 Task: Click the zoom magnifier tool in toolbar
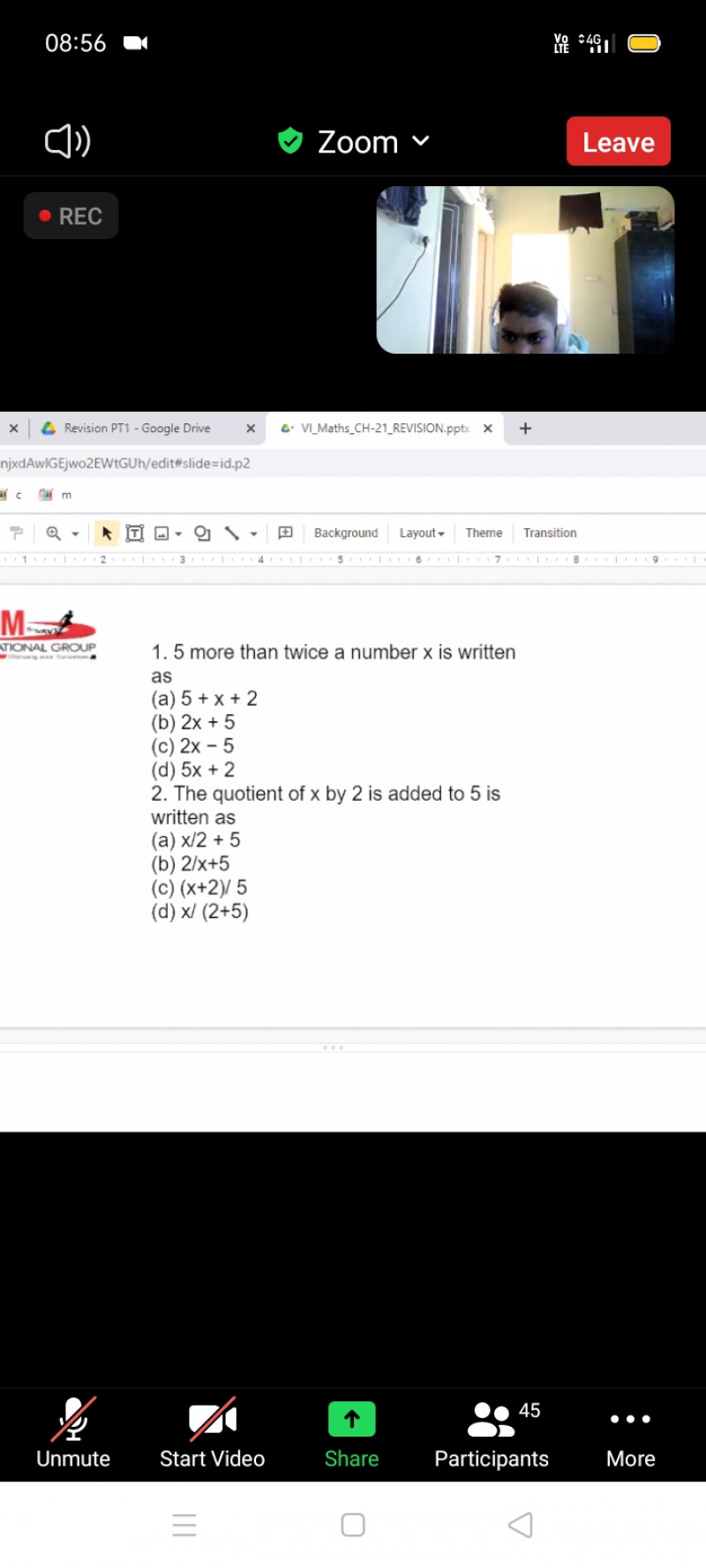[54, 534]
